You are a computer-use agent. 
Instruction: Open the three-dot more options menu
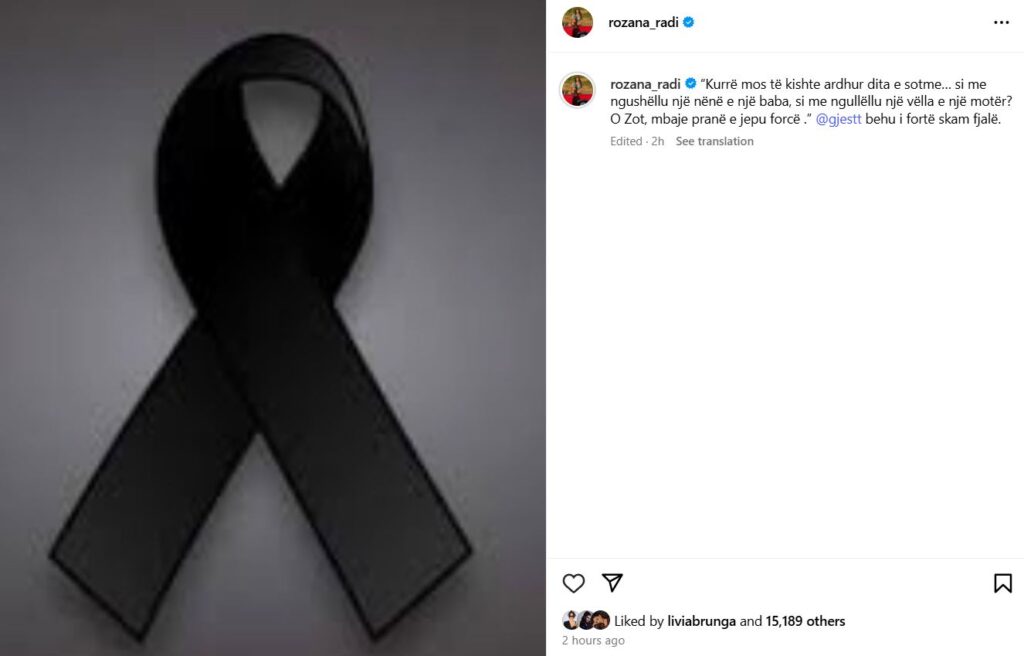[1001, 22]
